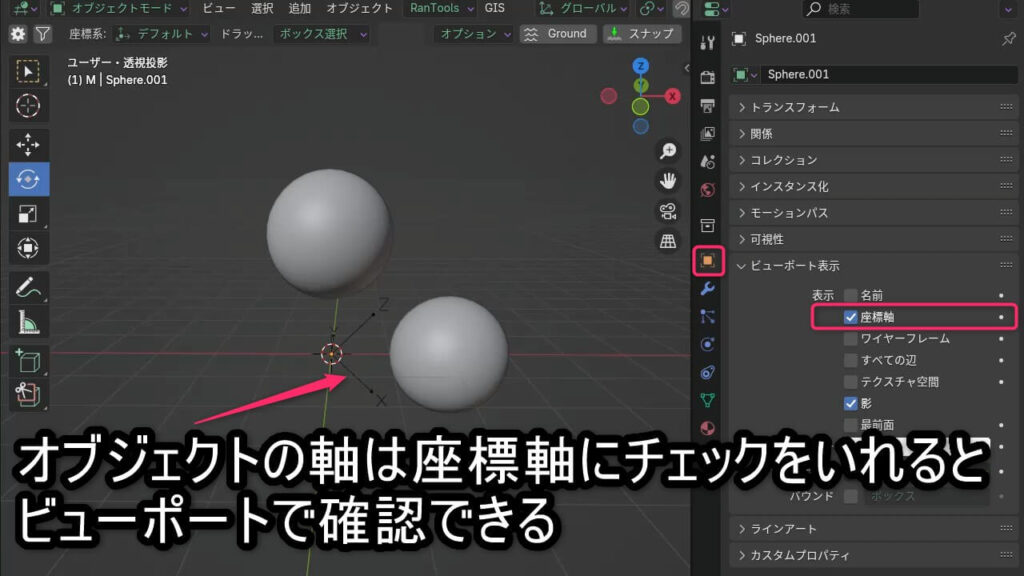The width and height of the screenshot is (1024, 576).
Task: Select the Scale tool
Action: tap(28, 214)
